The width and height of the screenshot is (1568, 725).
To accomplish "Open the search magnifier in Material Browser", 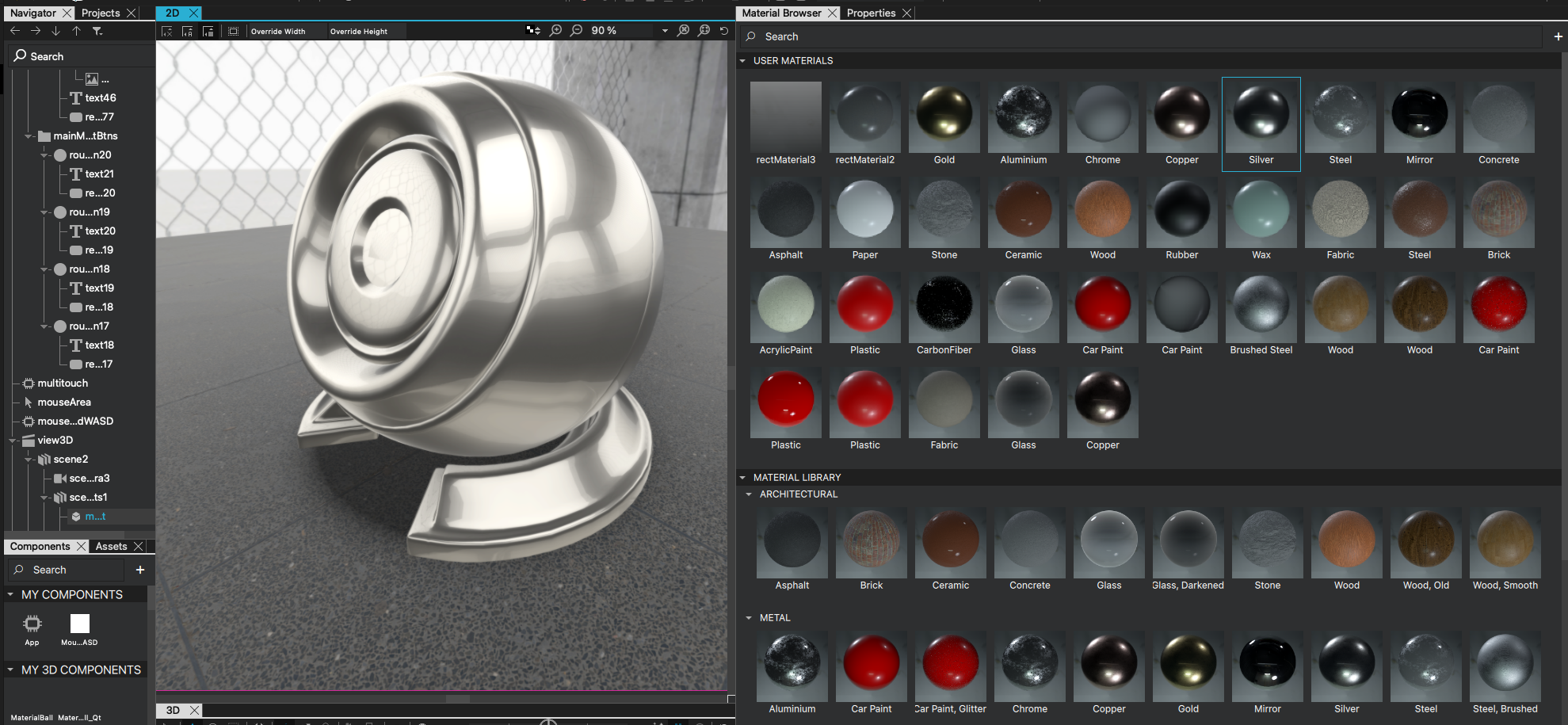I will coord(751,36).
